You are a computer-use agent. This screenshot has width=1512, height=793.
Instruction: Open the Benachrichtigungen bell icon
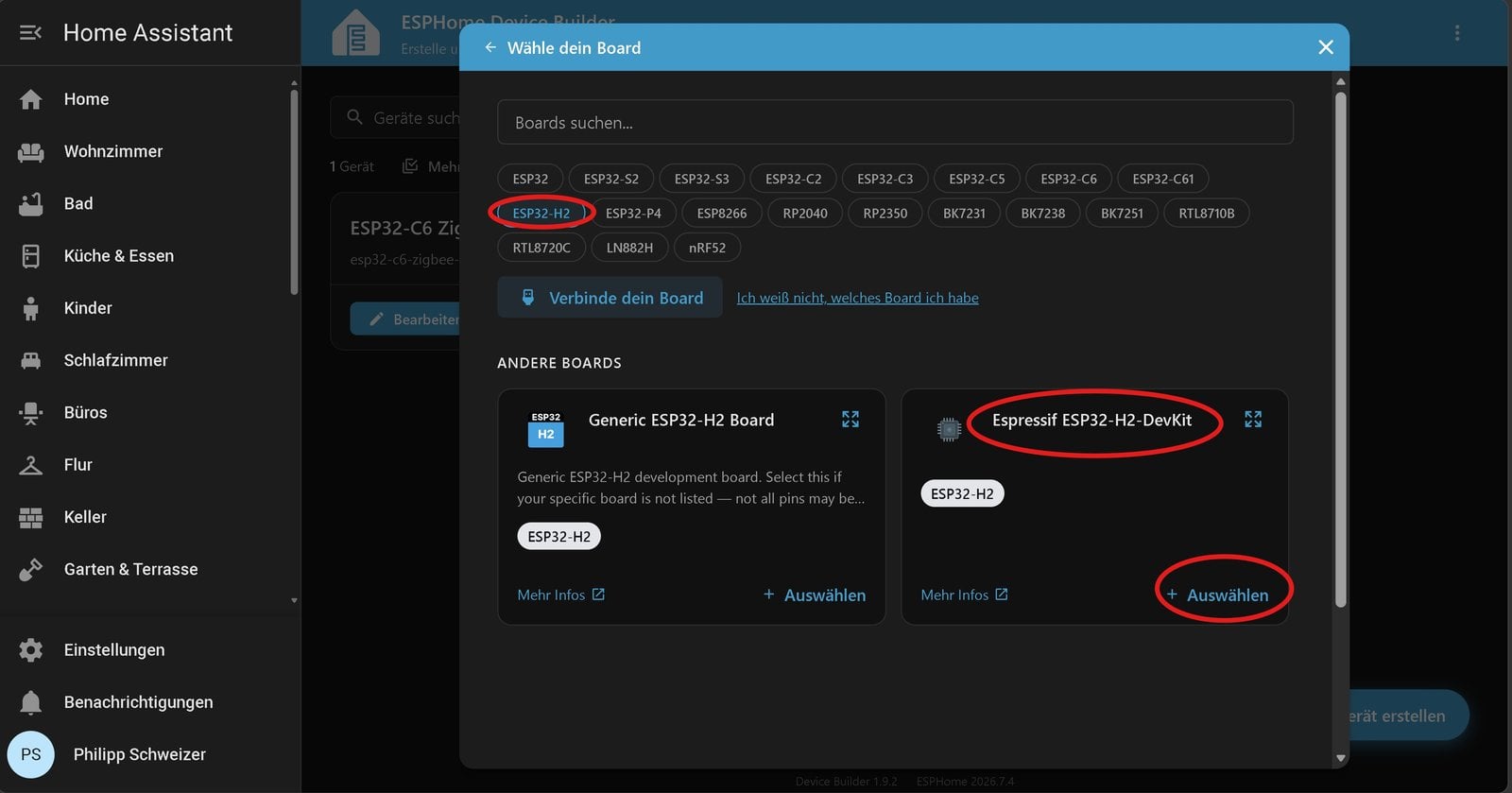[31, 702]
